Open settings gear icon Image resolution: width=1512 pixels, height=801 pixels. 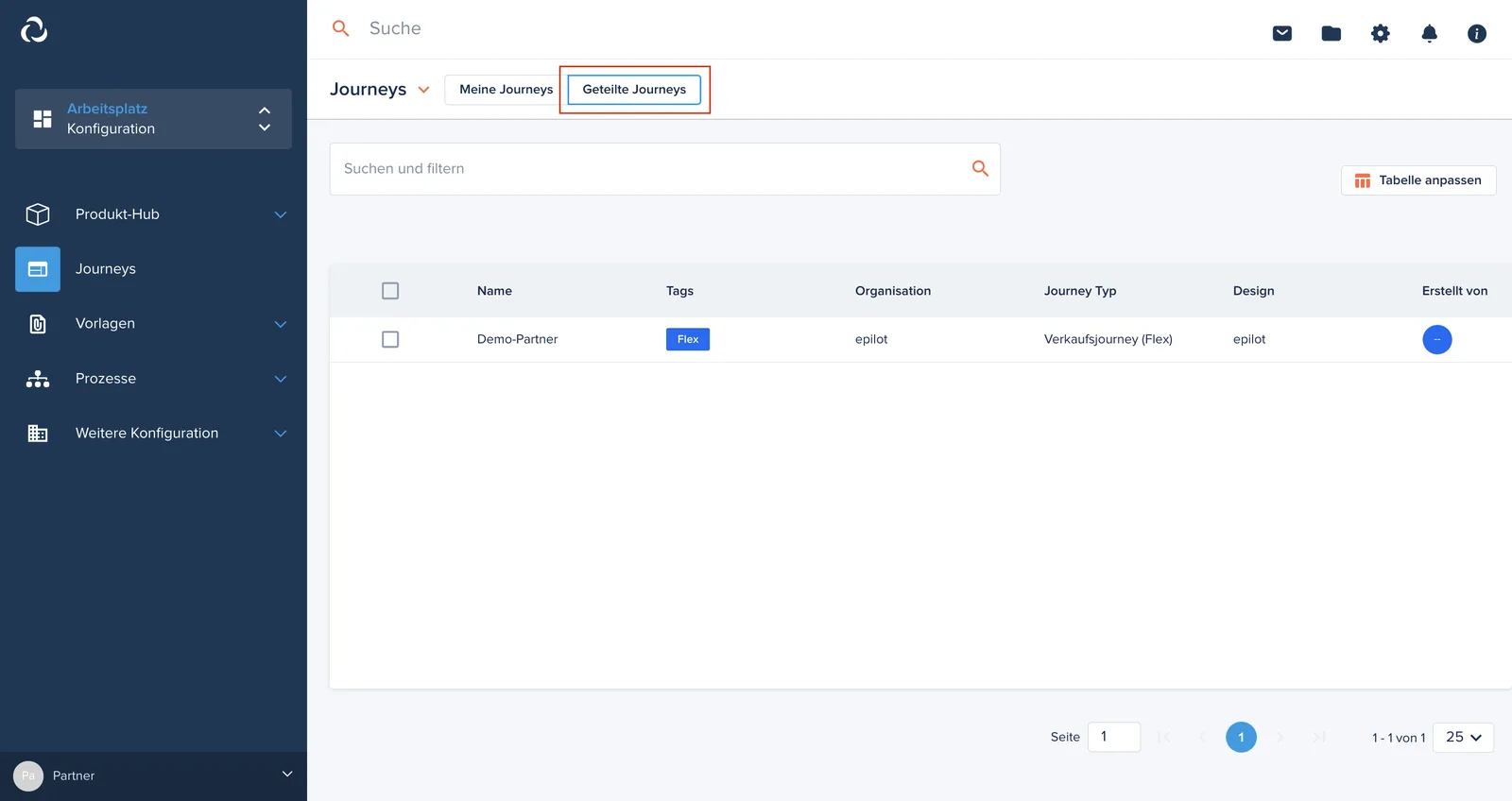[1381, 33]
